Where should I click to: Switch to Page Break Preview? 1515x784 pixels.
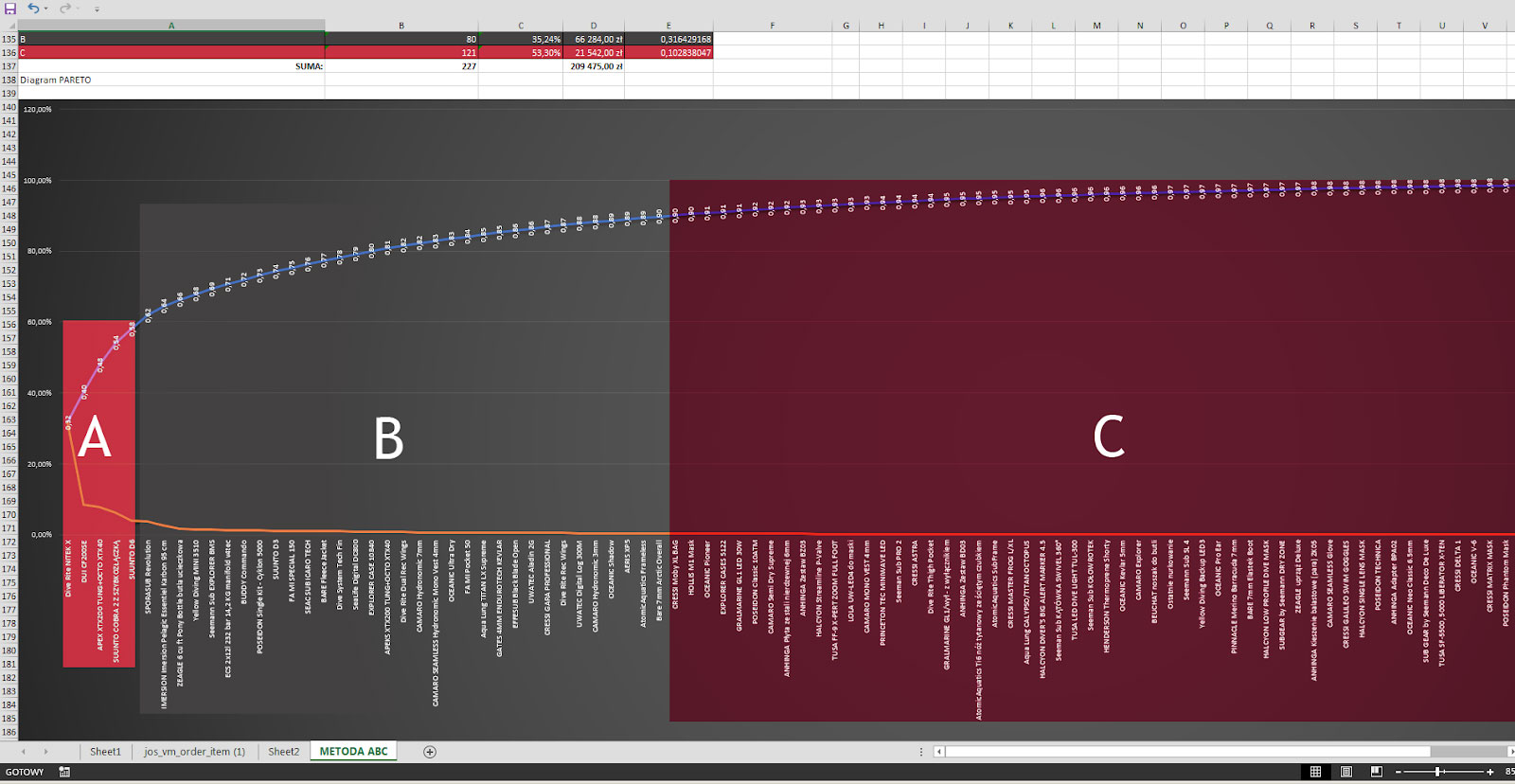point(1377,772)
